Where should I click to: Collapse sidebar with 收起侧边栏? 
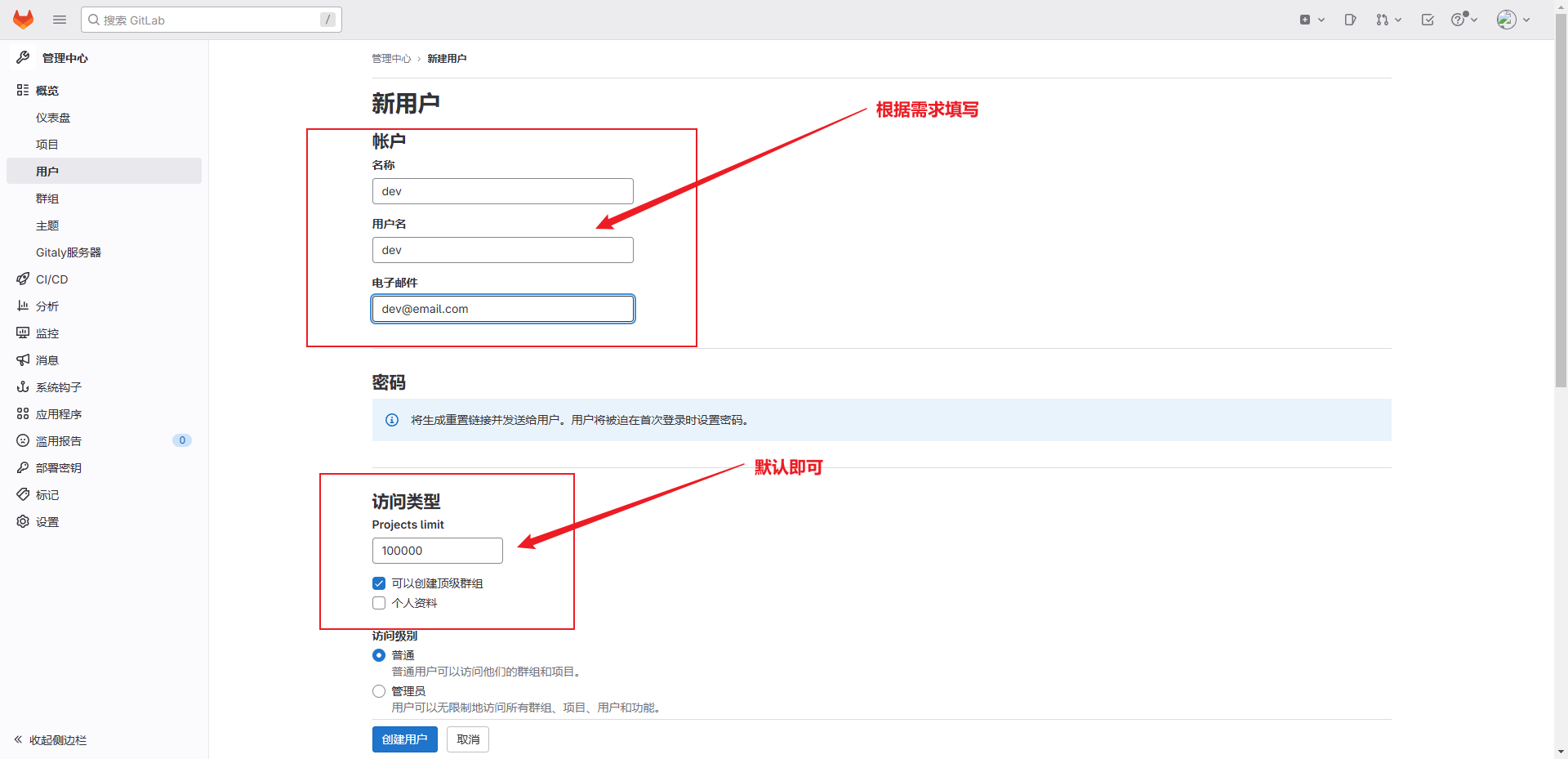tap(51, 740)
